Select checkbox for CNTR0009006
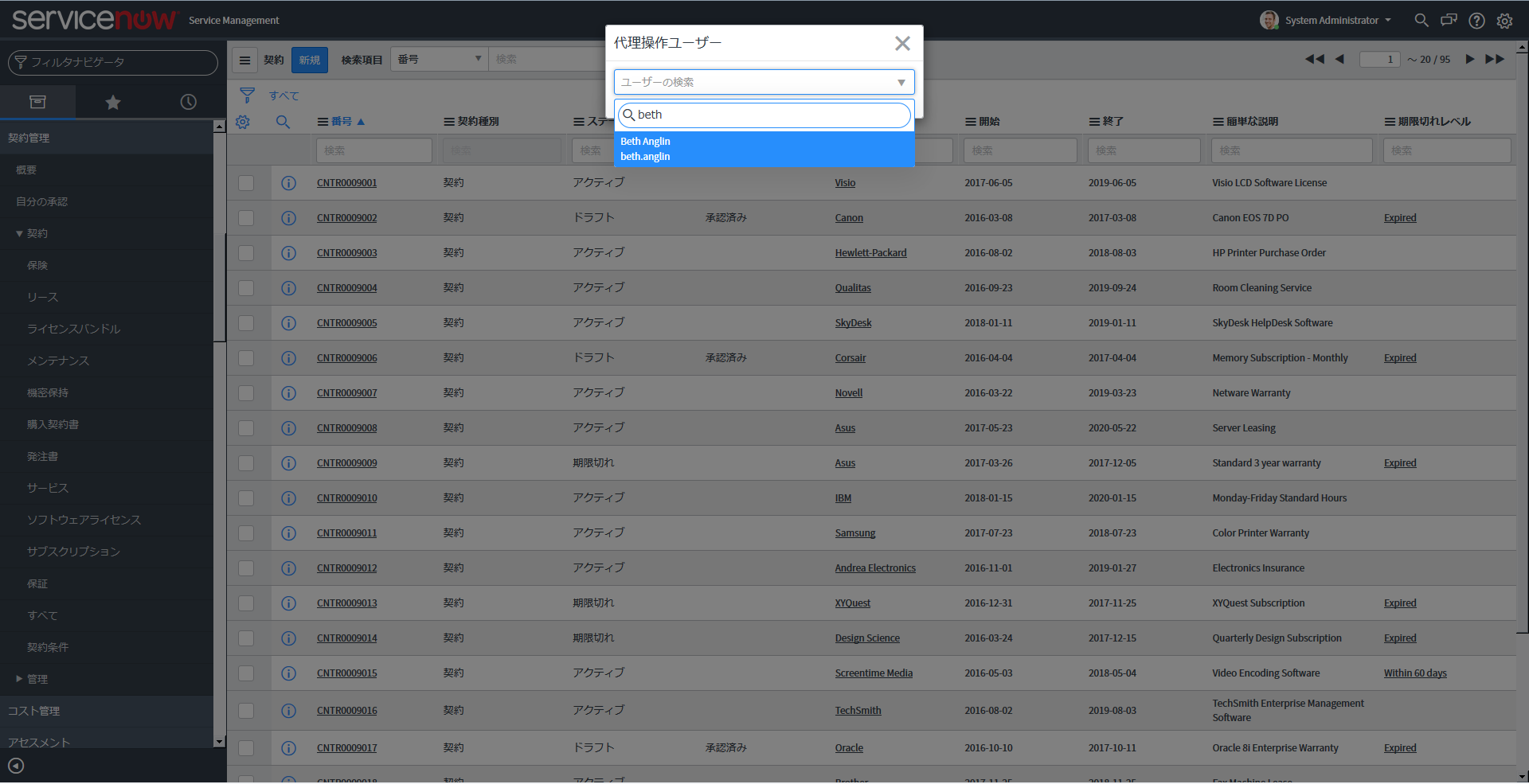The height and width of the screenshot is (784, 1529). click(246, 358)
